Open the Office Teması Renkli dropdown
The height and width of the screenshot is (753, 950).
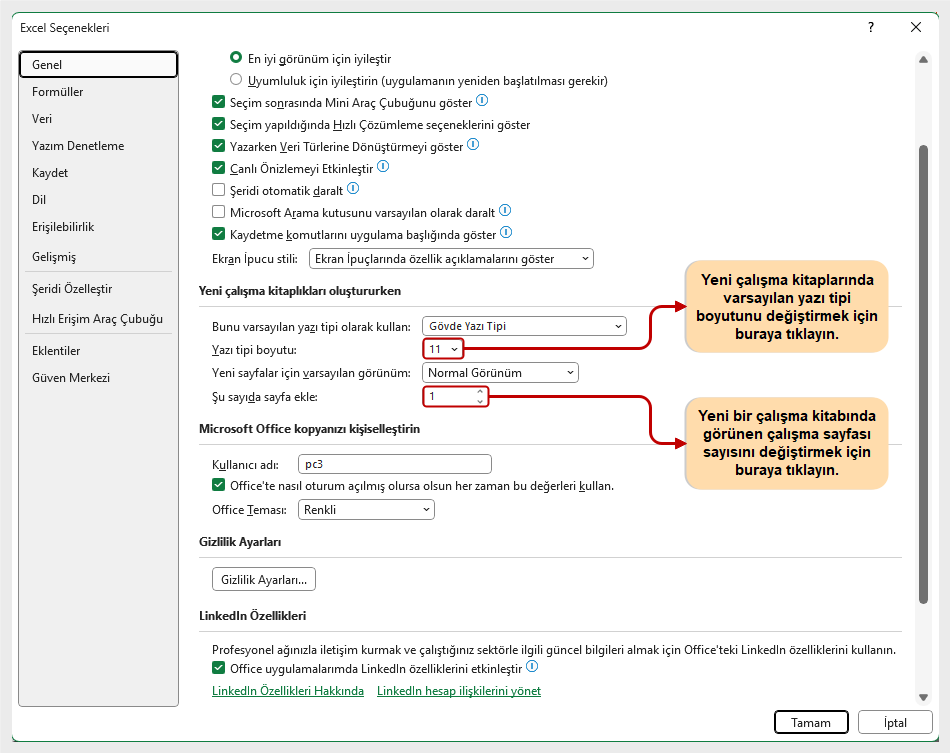pos(366,509)
